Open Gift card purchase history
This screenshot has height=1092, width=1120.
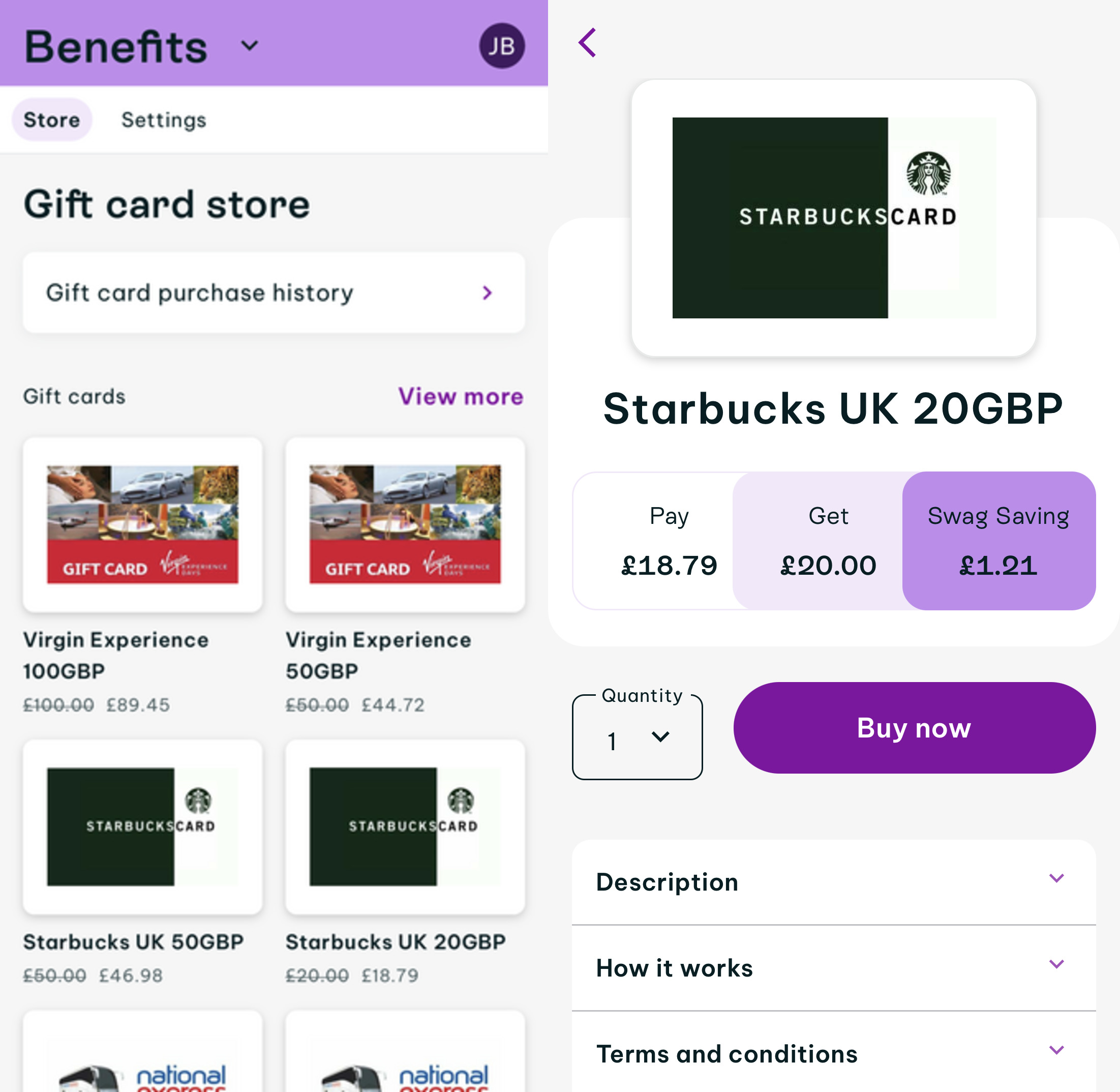coord(274,292)
